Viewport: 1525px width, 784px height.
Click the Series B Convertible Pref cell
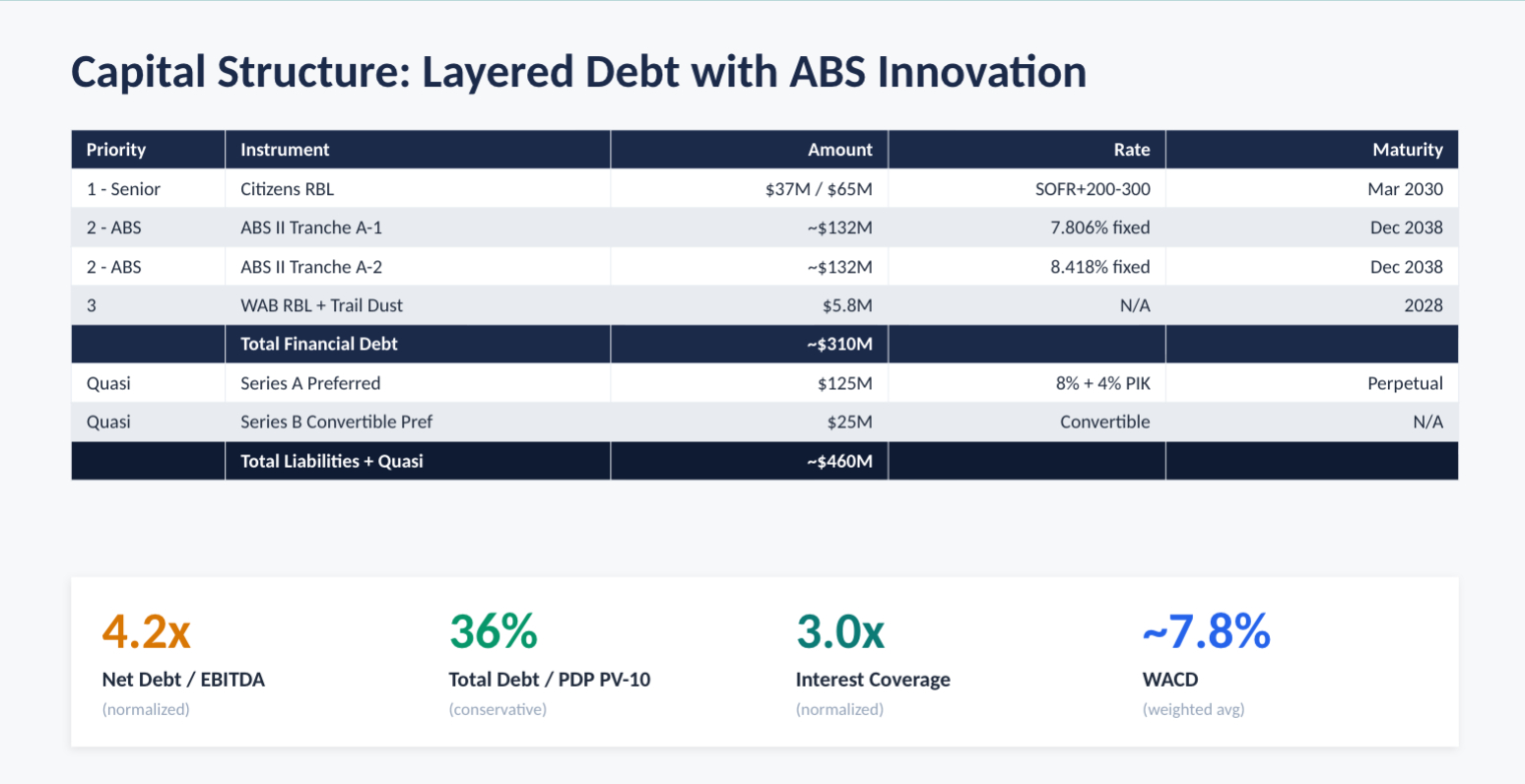(337, 422)
